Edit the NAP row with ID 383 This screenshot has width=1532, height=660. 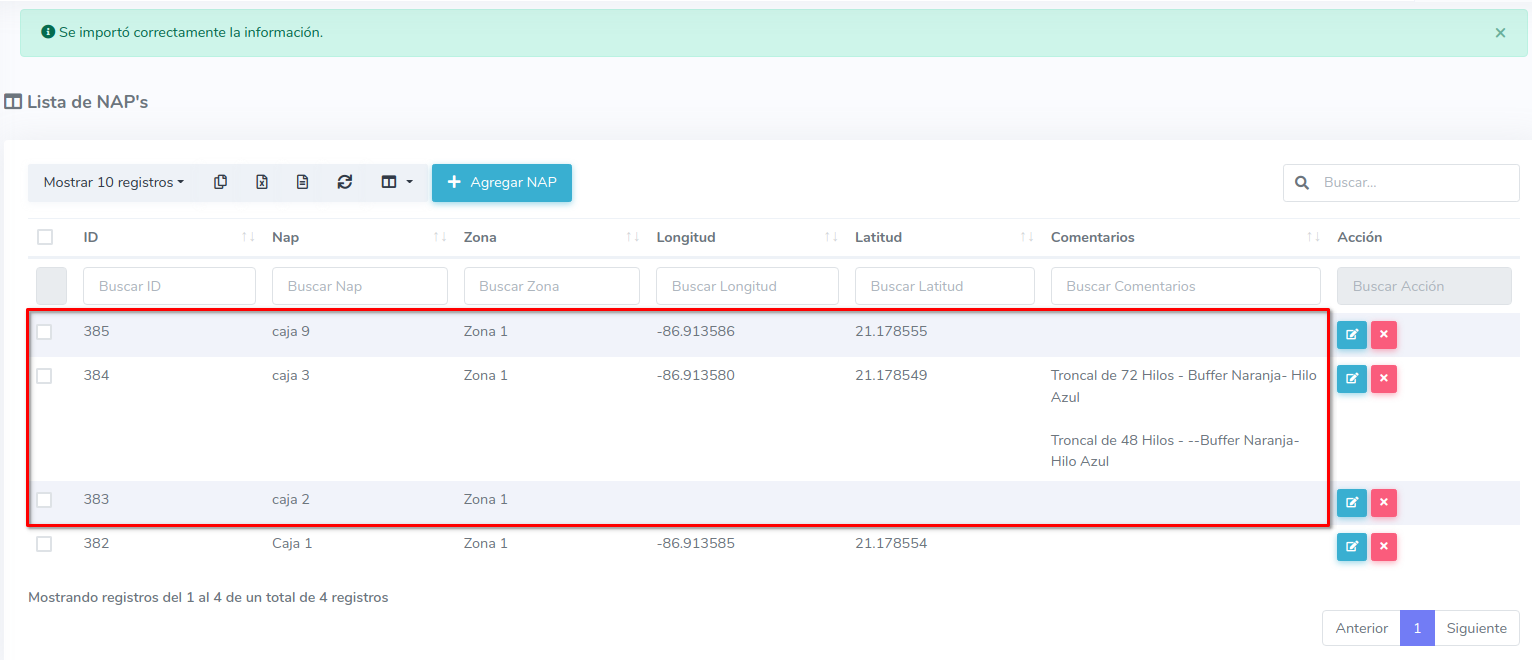point(1351,503)
